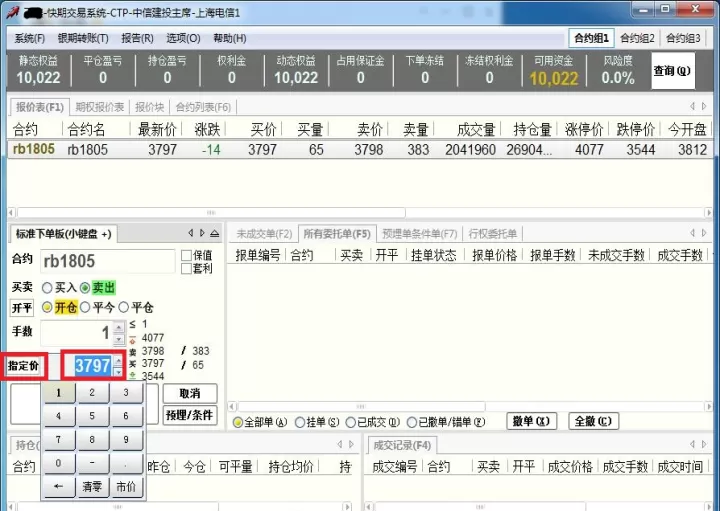
Task: Open the 帮助(H) menu
Action: (x=230, y=38)
